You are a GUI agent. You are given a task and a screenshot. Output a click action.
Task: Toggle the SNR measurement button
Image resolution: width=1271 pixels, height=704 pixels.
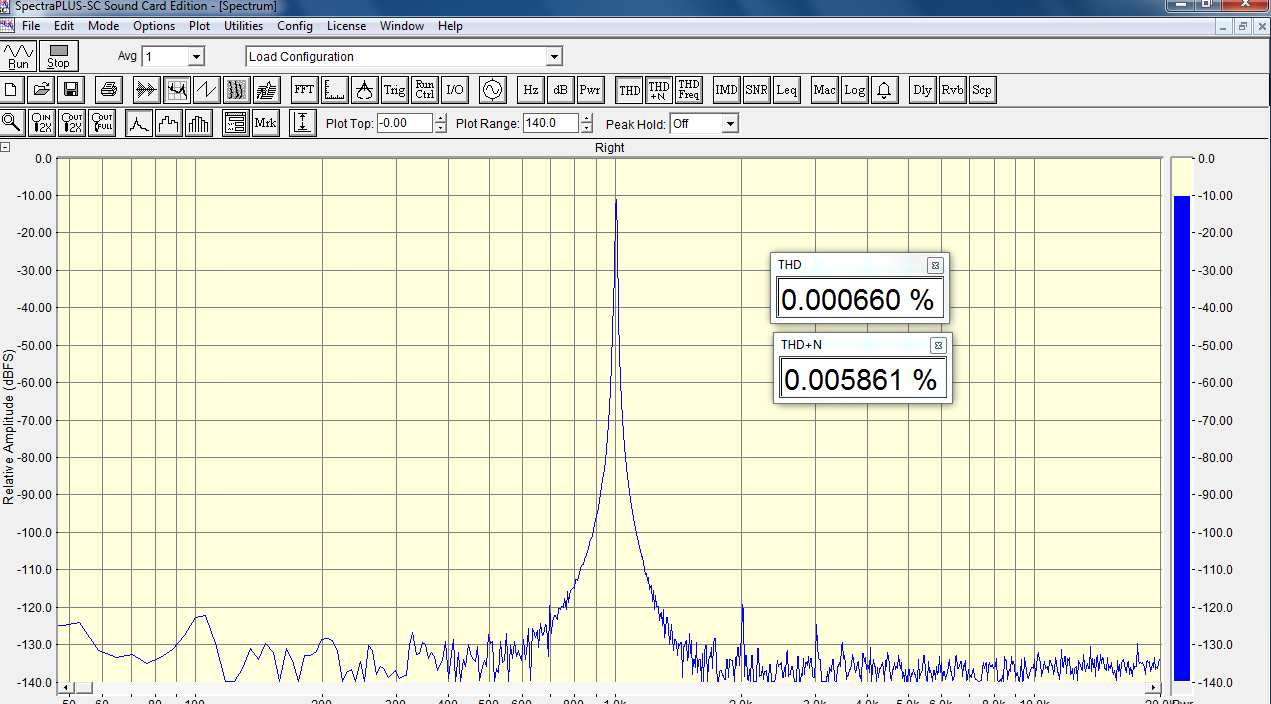pos(757,90)
